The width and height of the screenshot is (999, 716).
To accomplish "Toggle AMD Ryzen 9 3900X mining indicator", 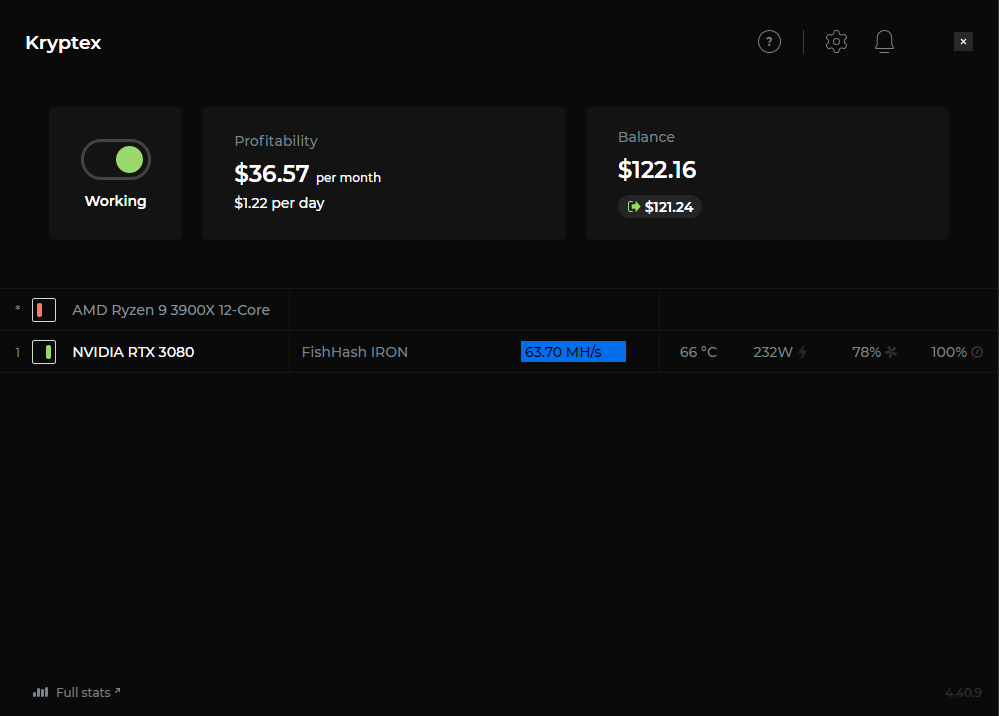I will 44,310.
